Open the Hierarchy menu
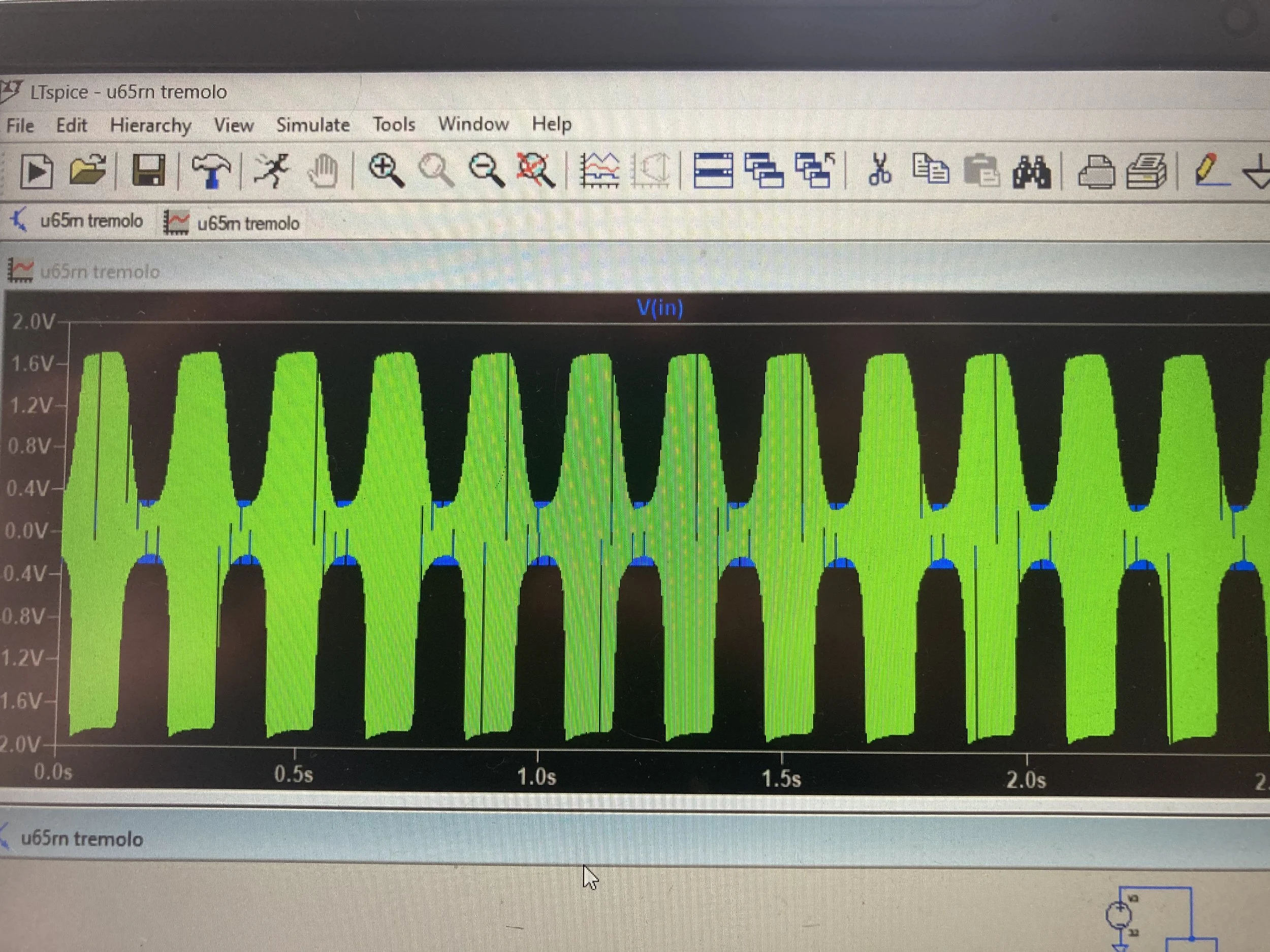This screenshot has width=1270, height=952. [x=150, y=125]
